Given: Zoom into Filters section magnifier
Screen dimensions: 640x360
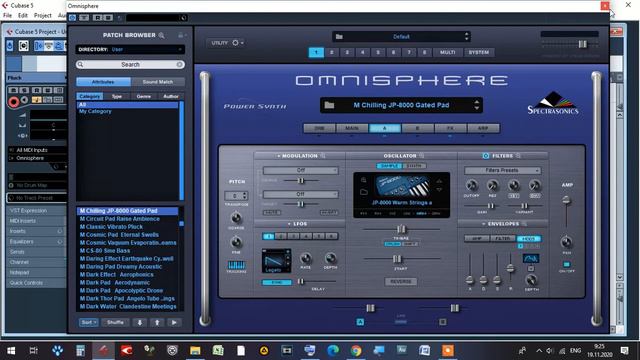Looking at the screenshot, I should tap(518, 156).
